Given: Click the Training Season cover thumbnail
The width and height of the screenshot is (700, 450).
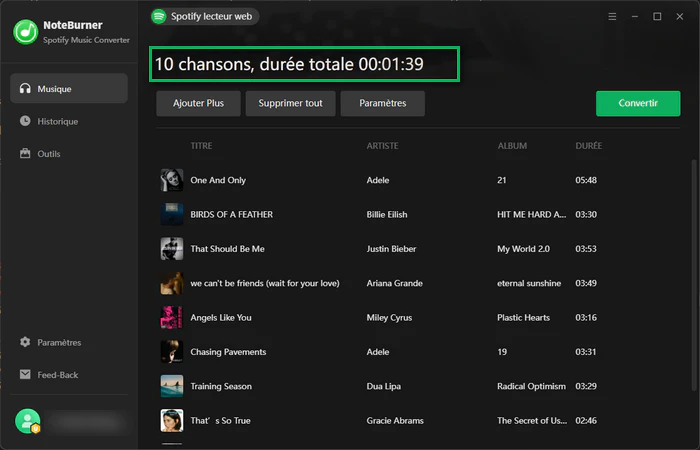Looking at the screenshot, I should click(172, 386).
